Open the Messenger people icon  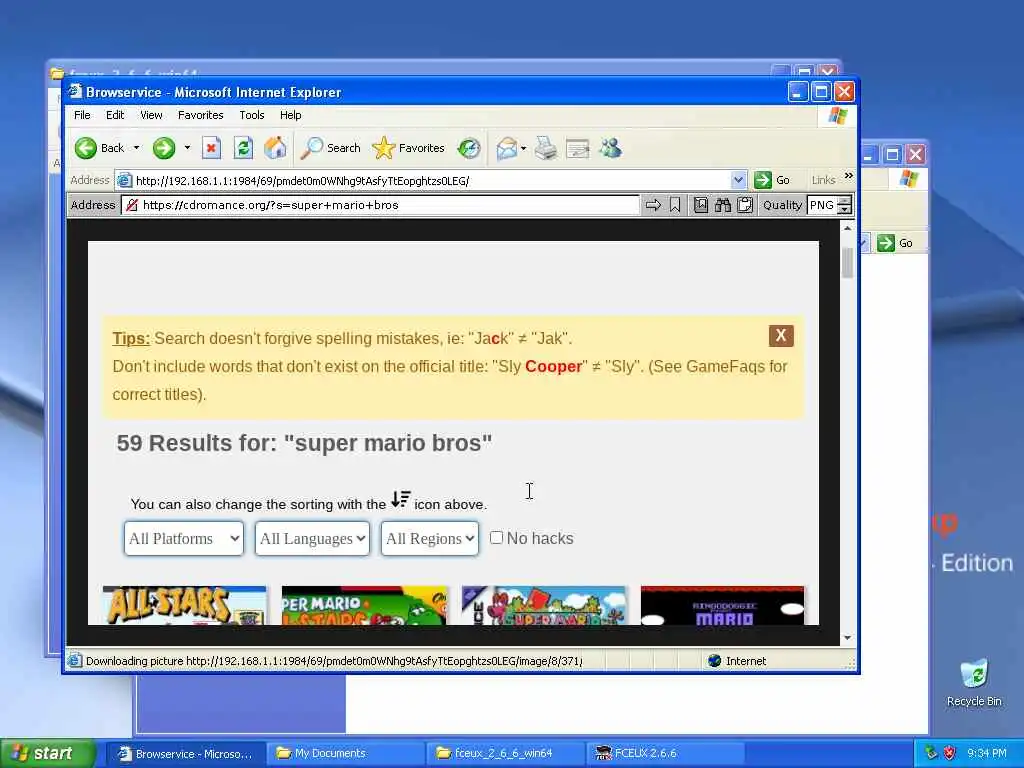coord(611,148)
